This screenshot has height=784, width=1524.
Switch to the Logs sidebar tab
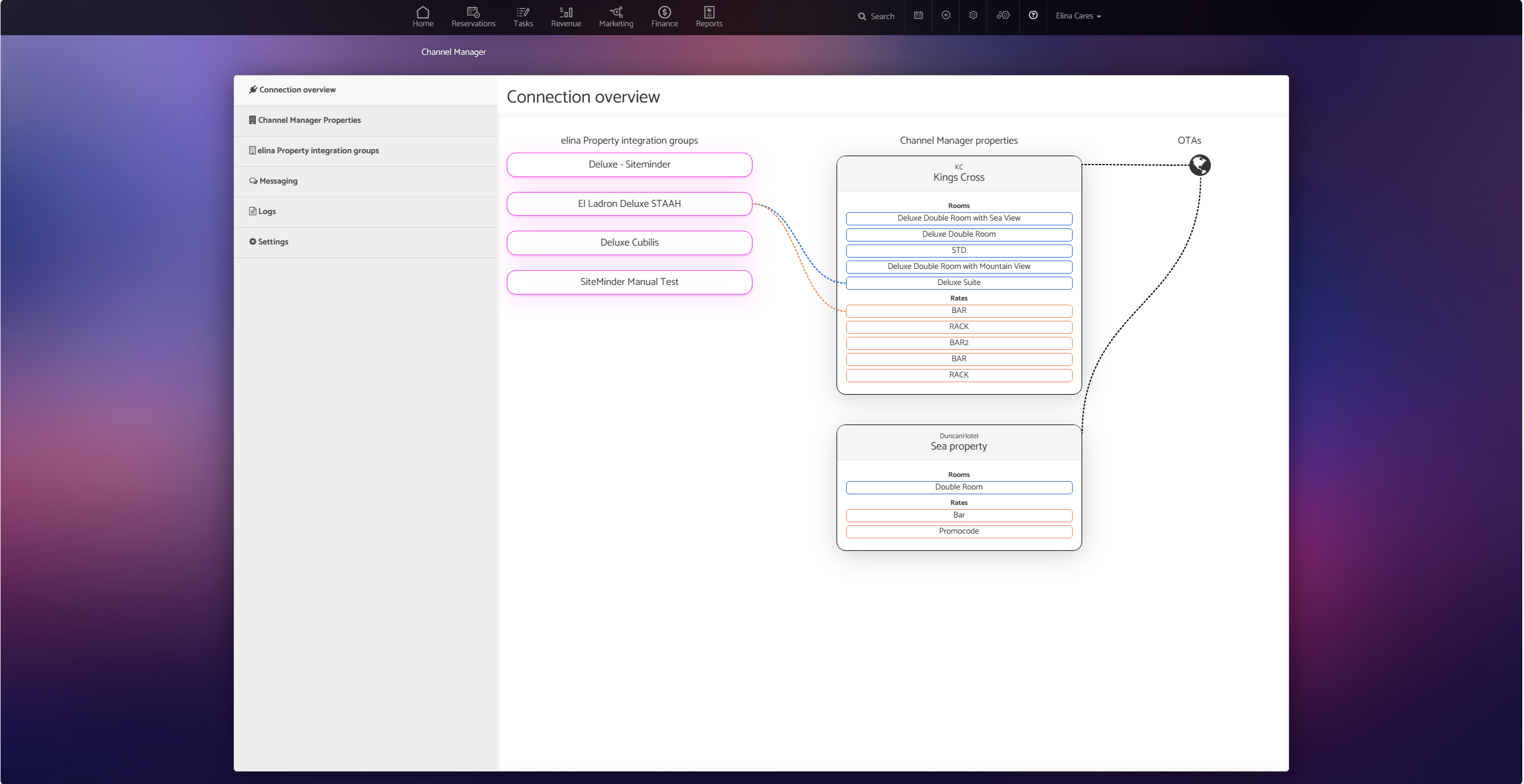click(x=267, y=212)
